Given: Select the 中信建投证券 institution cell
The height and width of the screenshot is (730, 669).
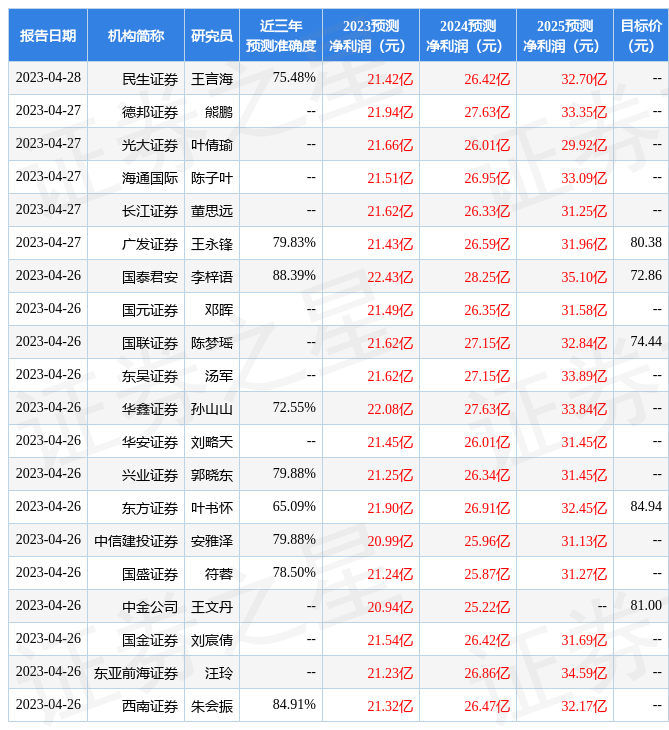Looking at the screenshot, I should (136, 541).
